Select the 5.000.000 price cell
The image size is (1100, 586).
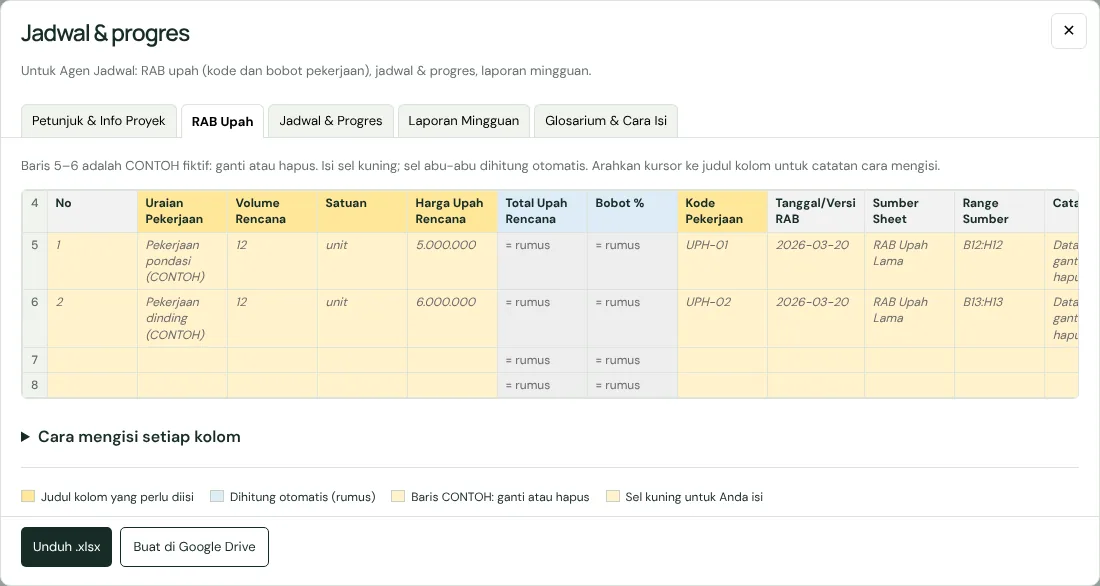tap(452, 261)
